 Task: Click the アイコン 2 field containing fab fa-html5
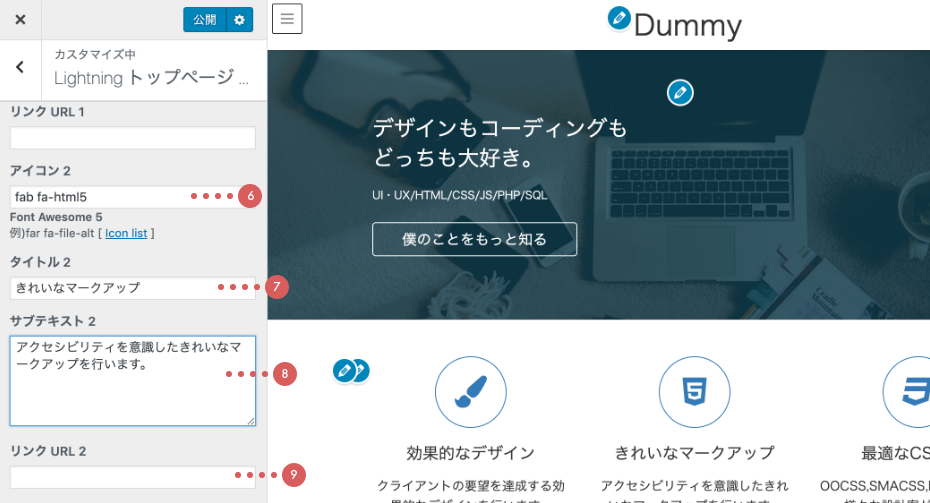[100, 197]
